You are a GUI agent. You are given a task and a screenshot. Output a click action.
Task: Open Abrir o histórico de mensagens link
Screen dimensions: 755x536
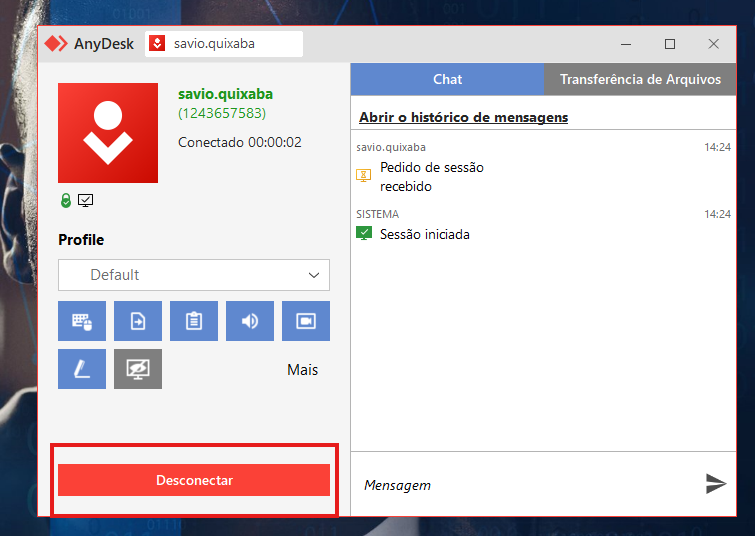click(x=463, y=117)
